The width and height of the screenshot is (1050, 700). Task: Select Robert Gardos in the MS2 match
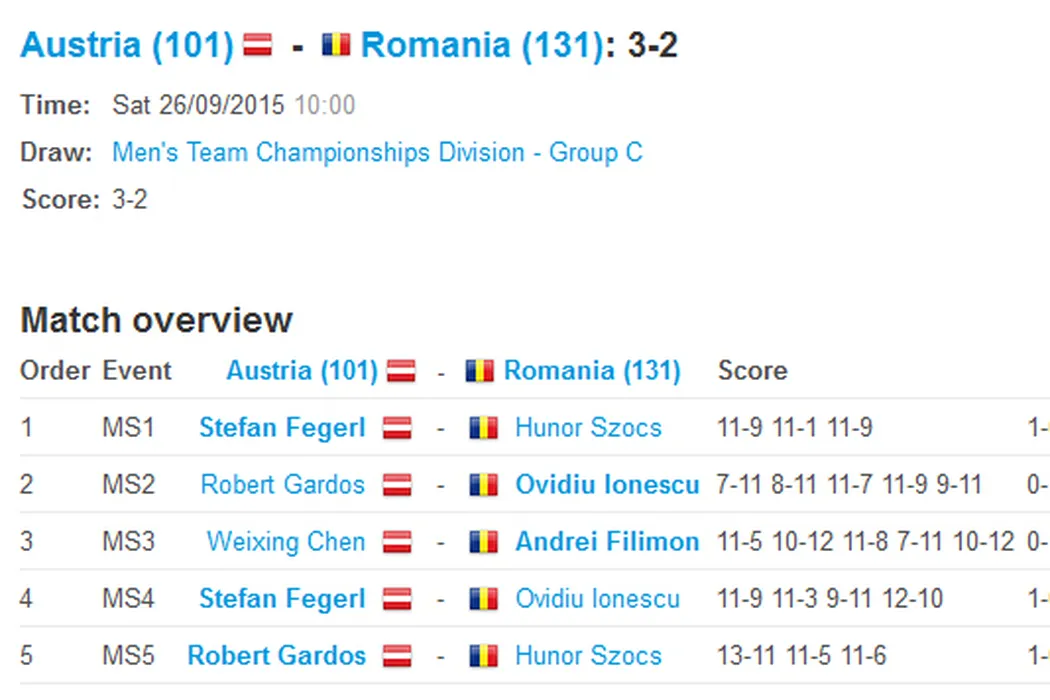point(283,486)
